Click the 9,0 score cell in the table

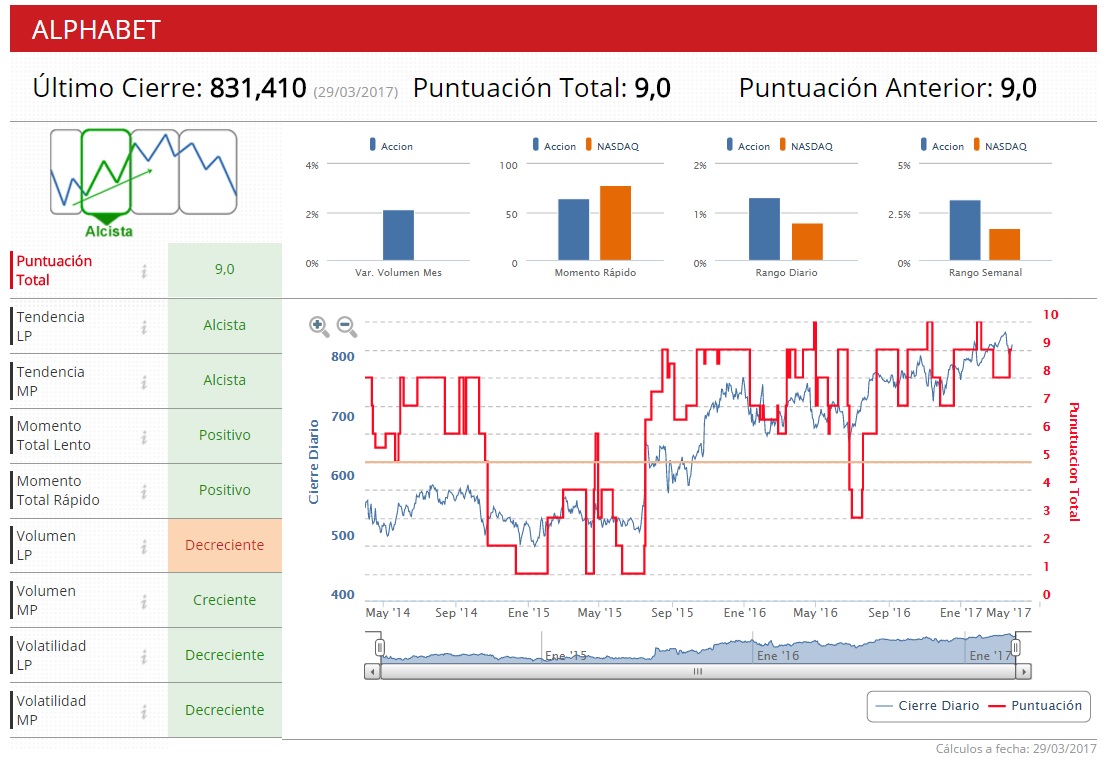(225, 270)
